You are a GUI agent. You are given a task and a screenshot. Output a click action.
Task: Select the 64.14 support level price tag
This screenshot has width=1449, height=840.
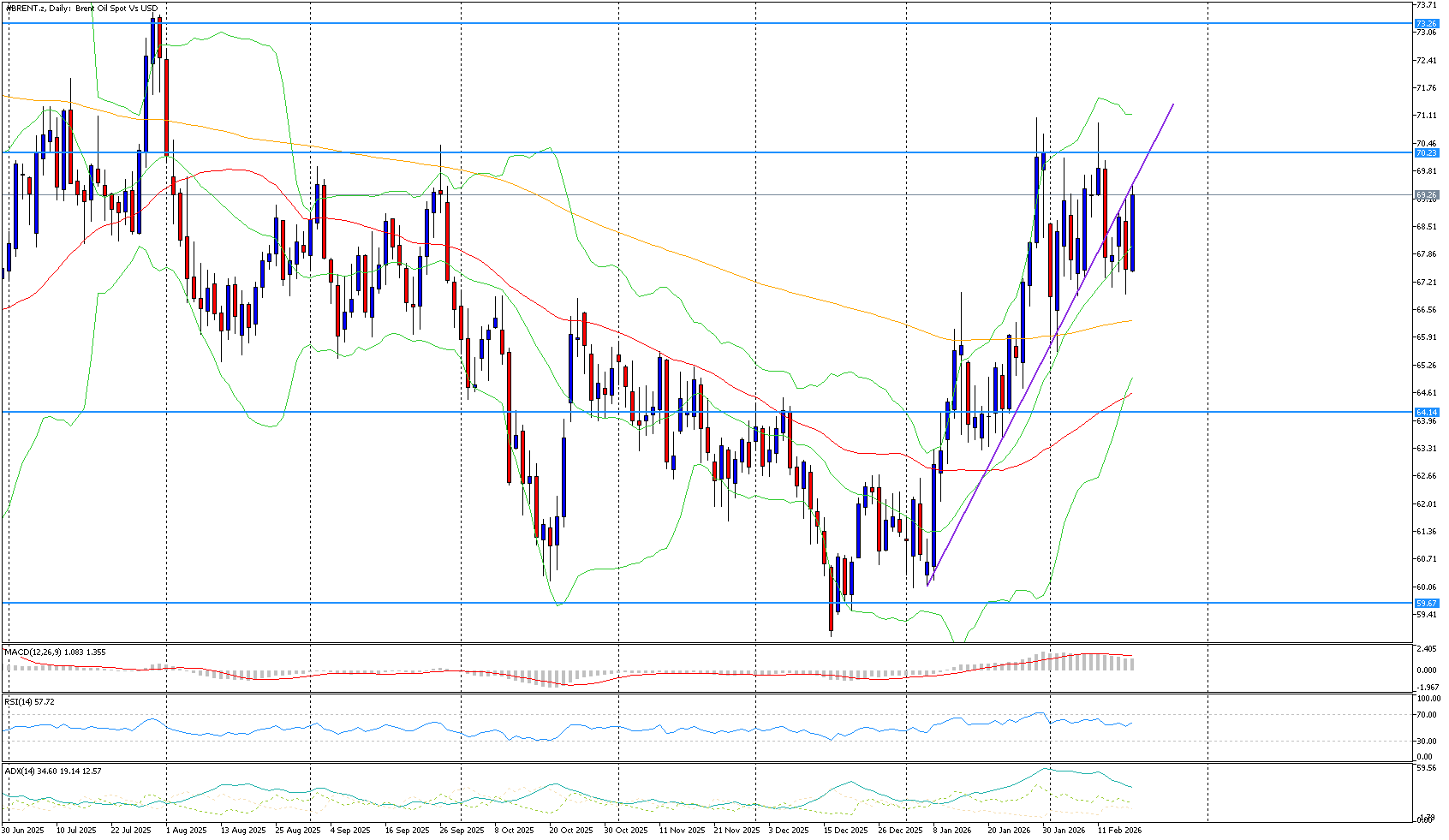pyautogui.click(x=1426, y=412)
